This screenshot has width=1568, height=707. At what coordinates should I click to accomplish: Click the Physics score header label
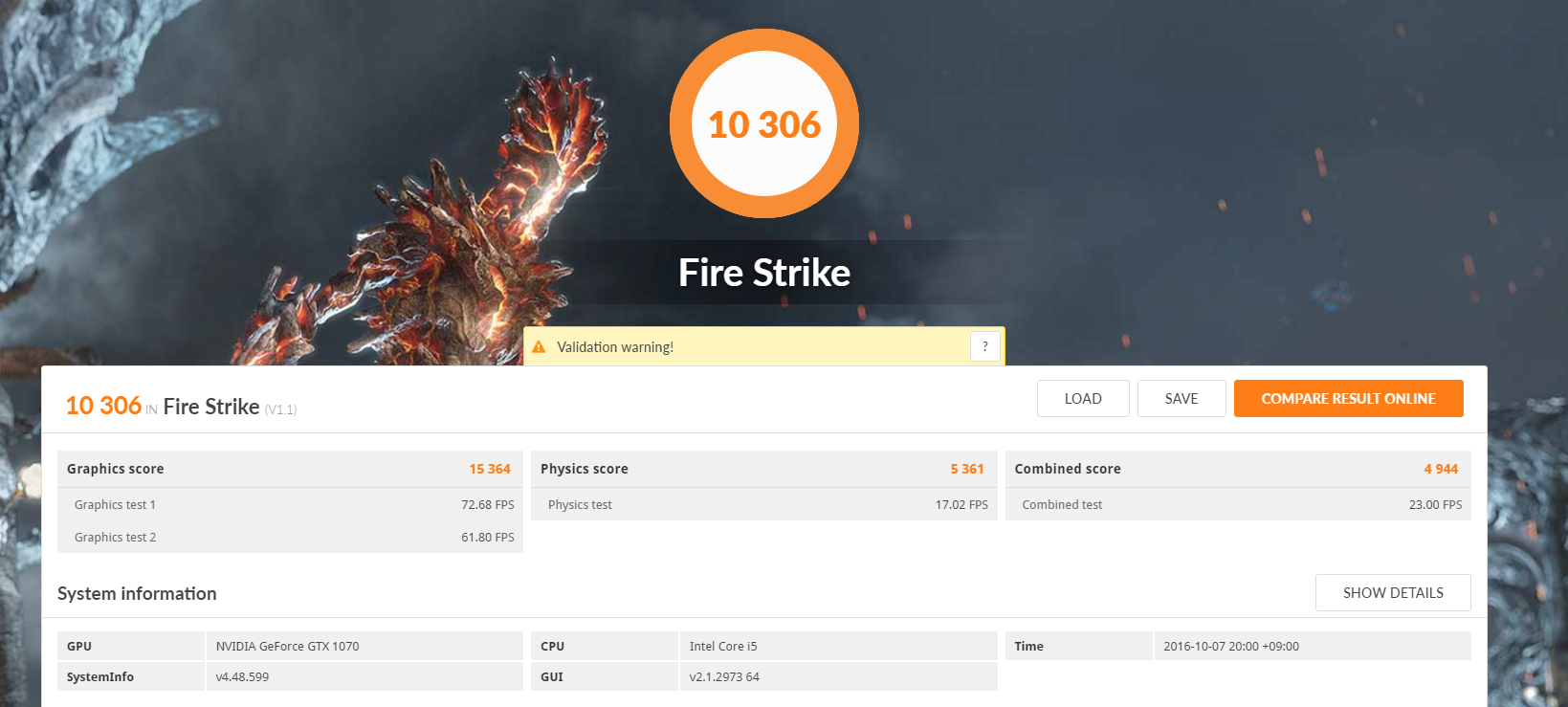coord(584,469)
